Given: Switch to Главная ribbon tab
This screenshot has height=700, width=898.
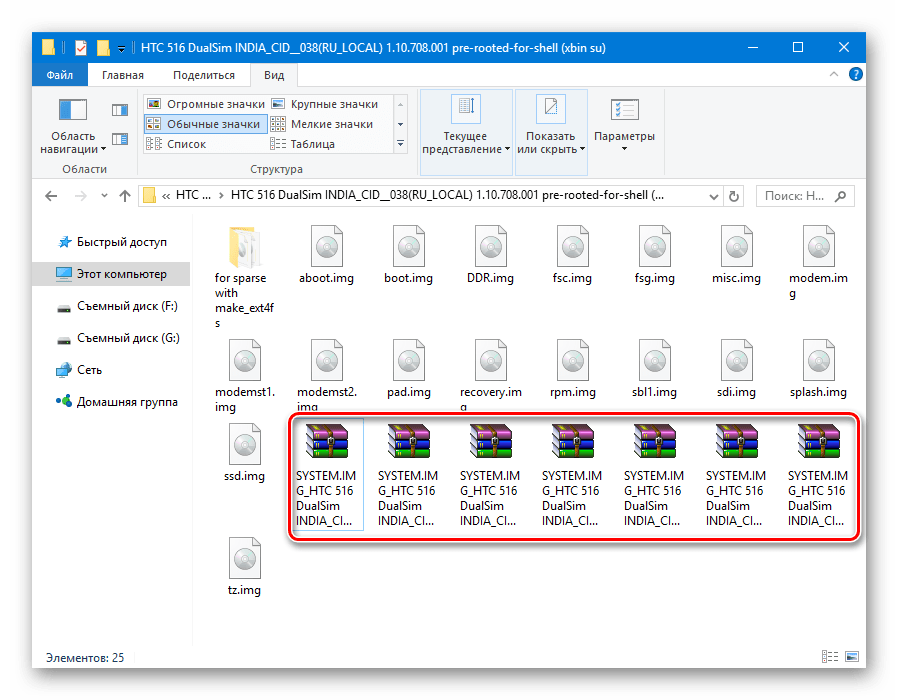Looking at the screenshot, I should pos(123,75).
